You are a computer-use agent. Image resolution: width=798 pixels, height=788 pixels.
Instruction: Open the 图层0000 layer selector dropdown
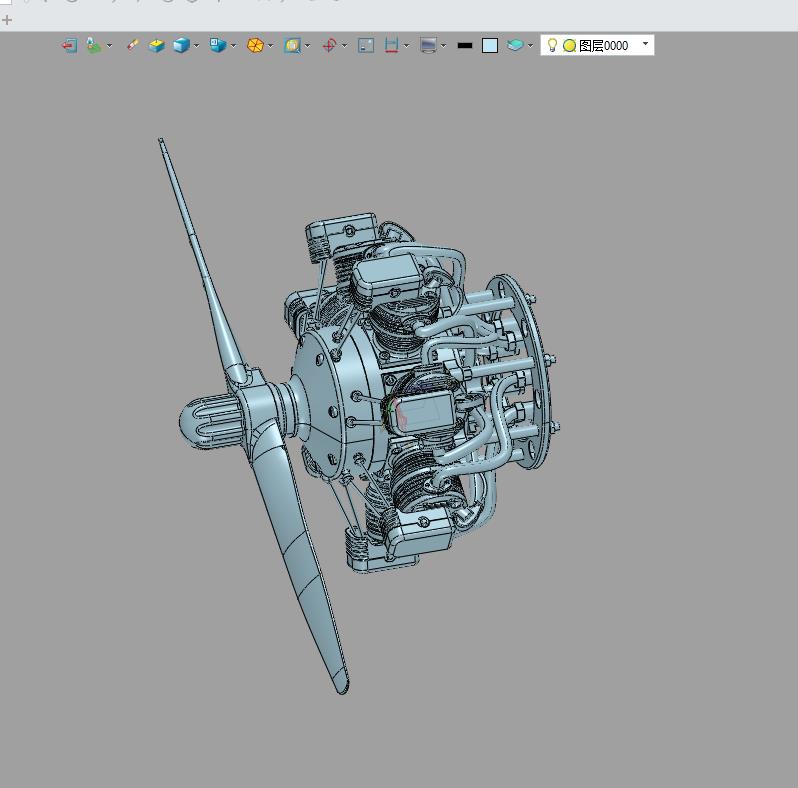[x=645, y=44]
